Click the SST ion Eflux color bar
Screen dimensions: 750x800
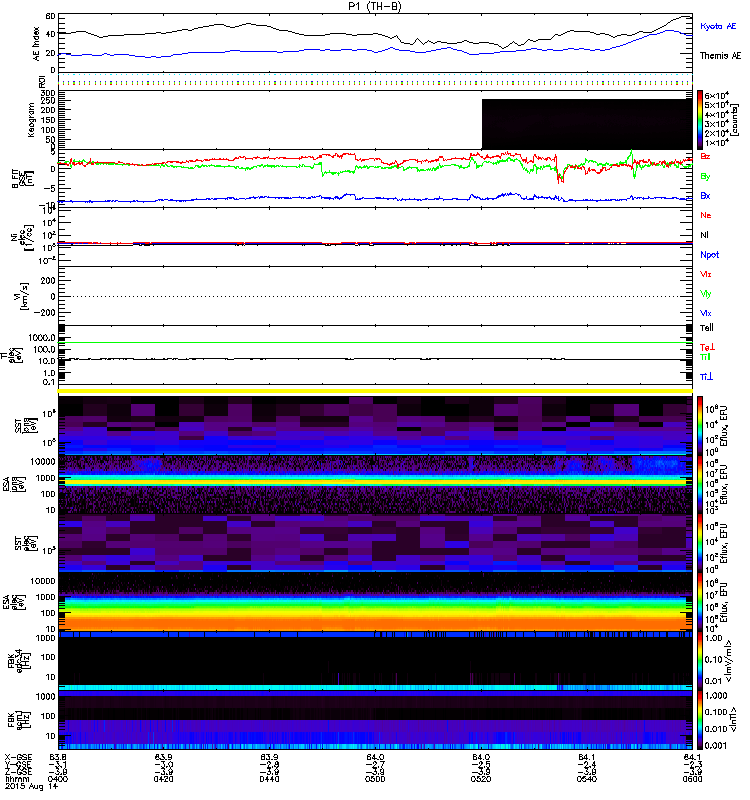tap(700, 425)
